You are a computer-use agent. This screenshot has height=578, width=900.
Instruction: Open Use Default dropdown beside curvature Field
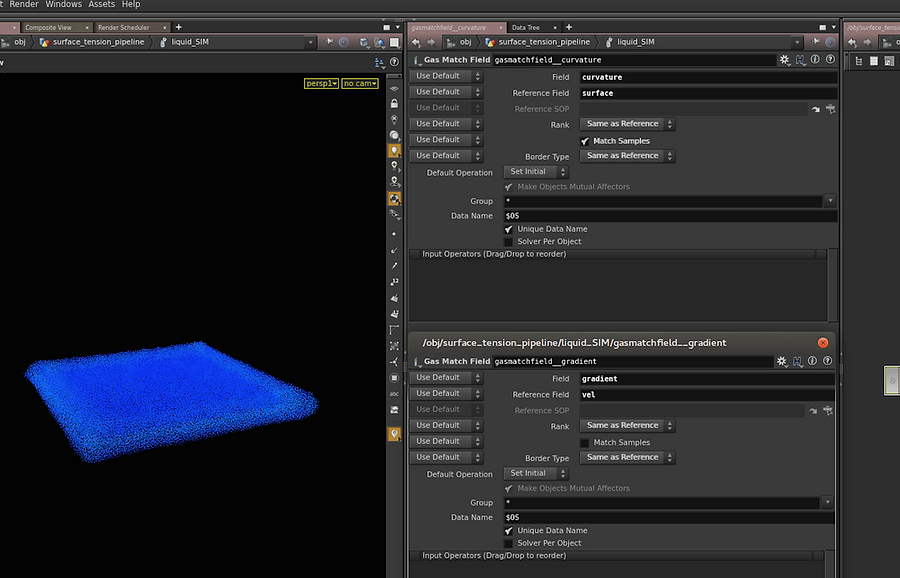446,76
